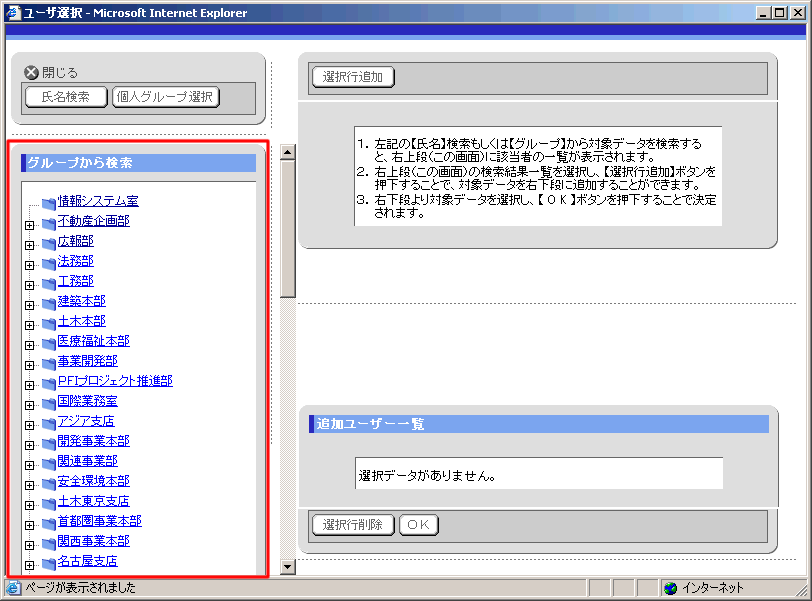Expand the 工務部 tree node

(30, 285)
